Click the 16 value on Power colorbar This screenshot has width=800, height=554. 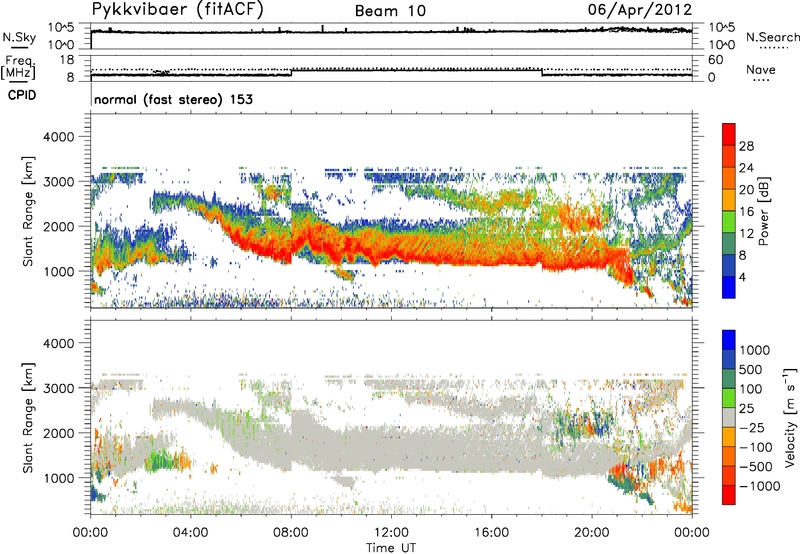(x=746, y=212)
